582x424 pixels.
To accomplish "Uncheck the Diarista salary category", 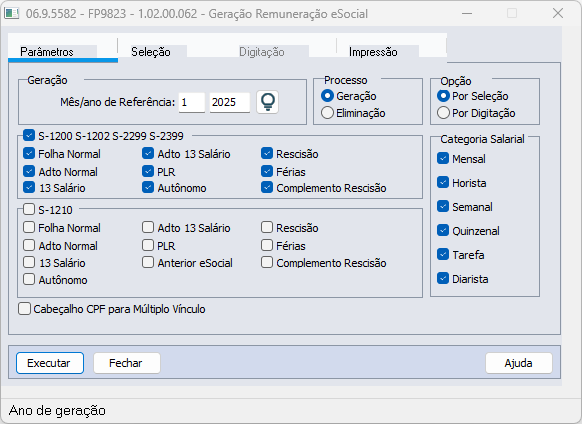I will point(443,278).
